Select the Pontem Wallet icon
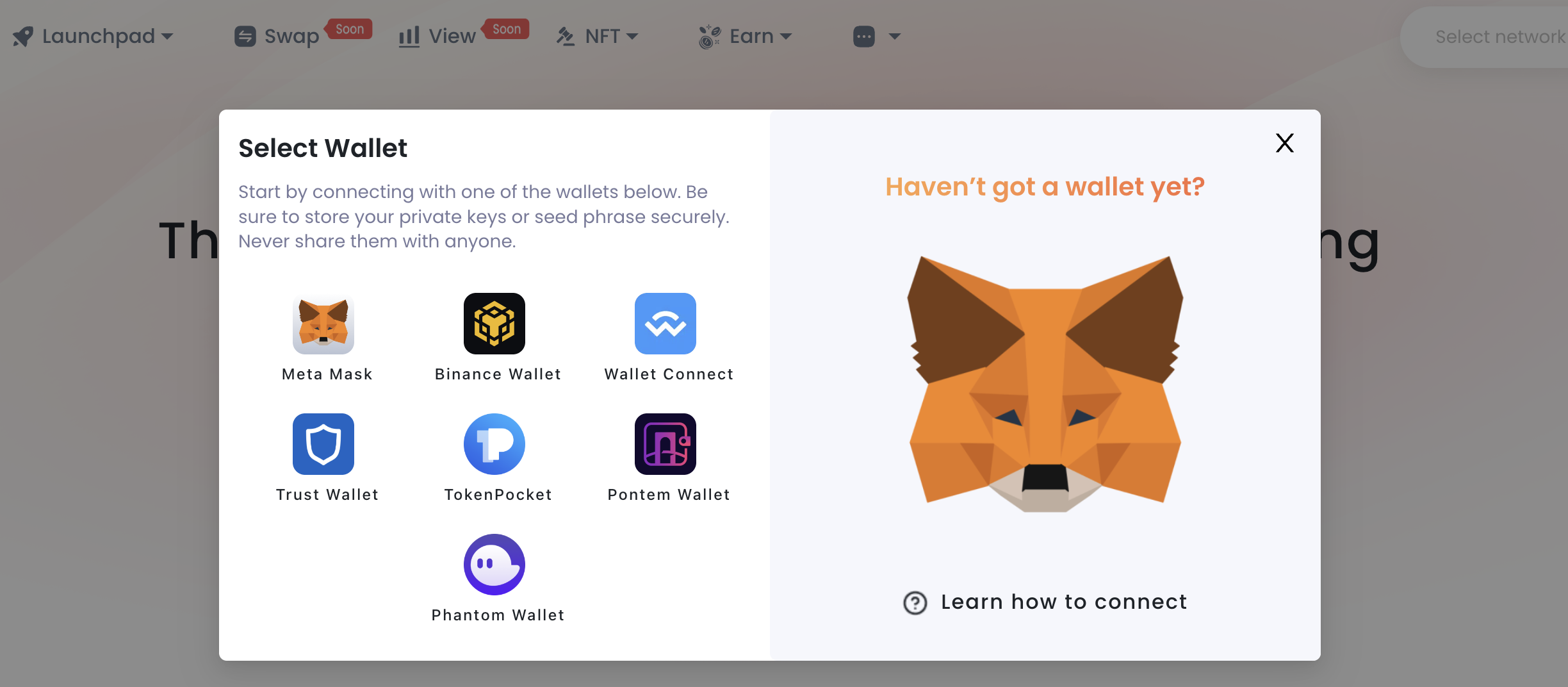The image size is (1568, 687). 665,444
